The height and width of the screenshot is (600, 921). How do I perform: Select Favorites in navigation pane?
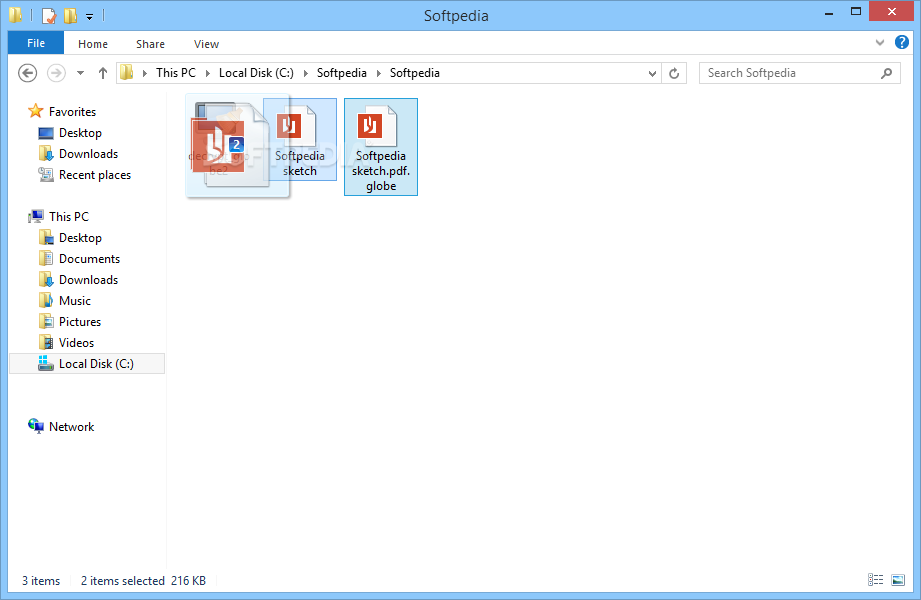[72, 112]
